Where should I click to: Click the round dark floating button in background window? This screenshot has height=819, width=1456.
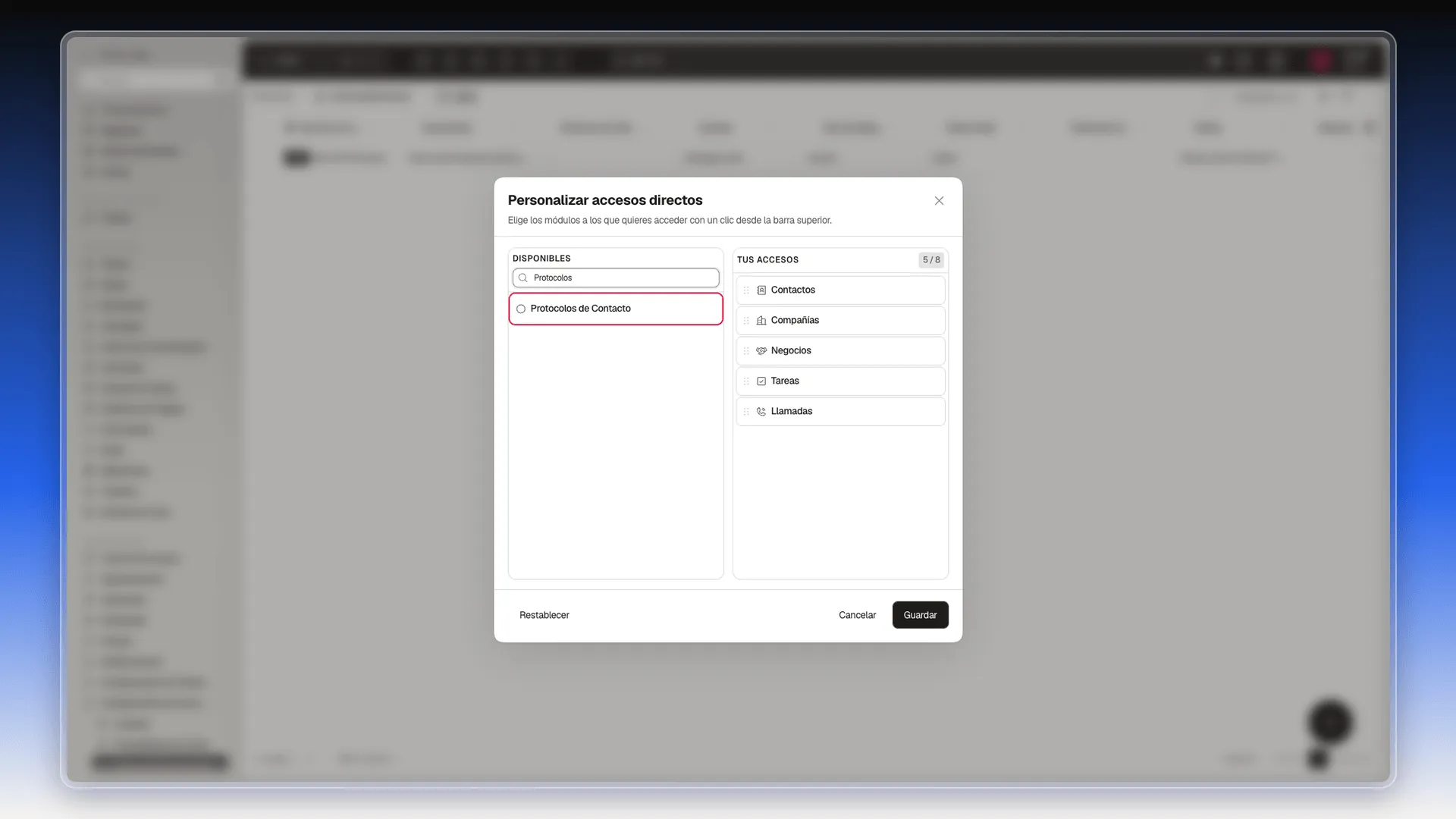point(1330,722)
